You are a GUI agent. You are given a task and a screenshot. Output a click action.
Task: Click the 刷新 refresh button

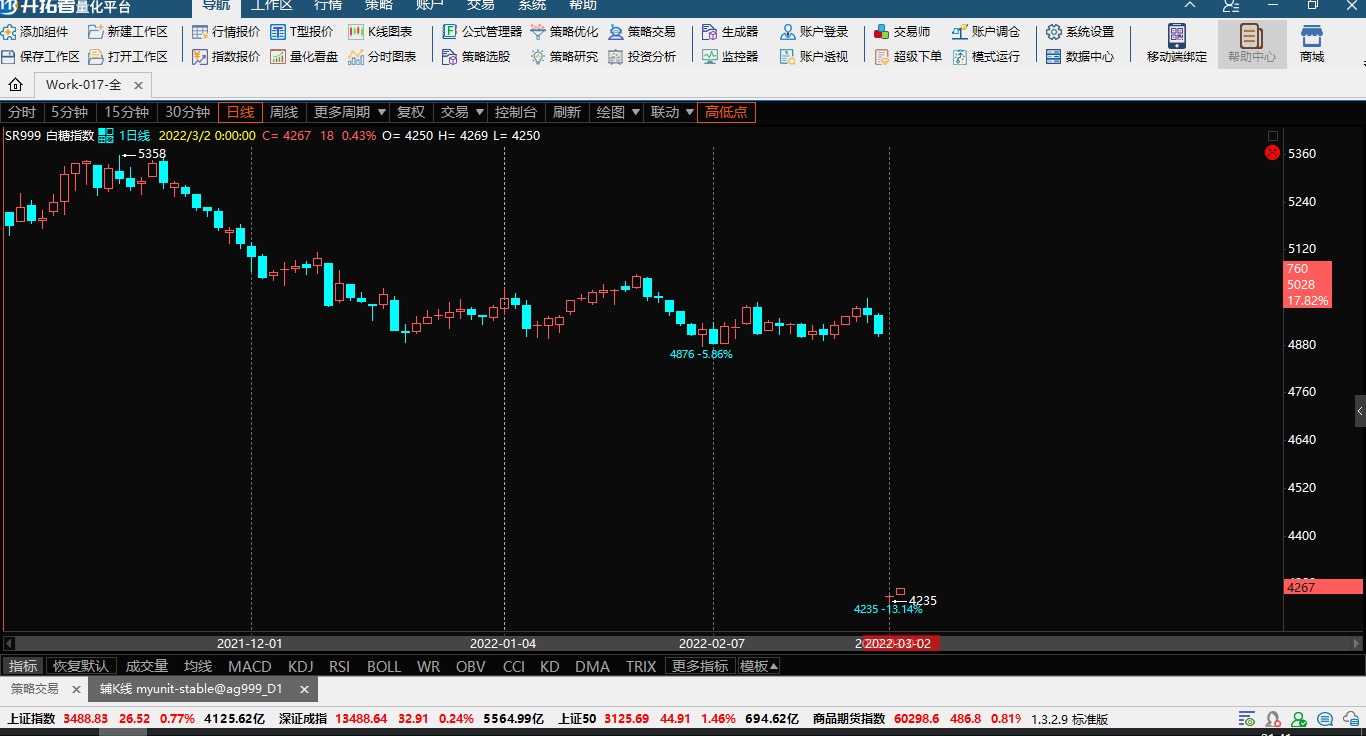566,112
